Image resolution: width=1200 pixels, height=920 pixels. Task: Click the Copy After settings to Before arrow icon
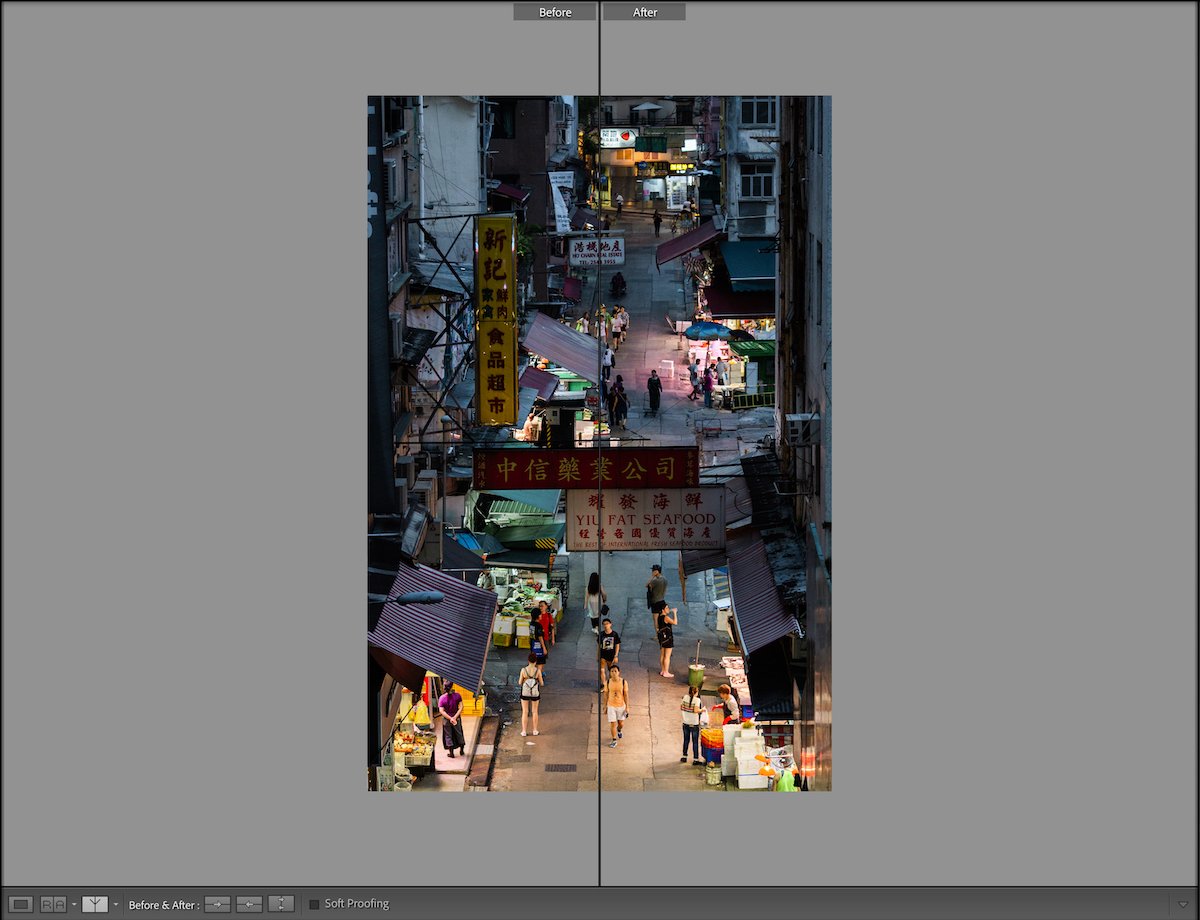point(248,903)
